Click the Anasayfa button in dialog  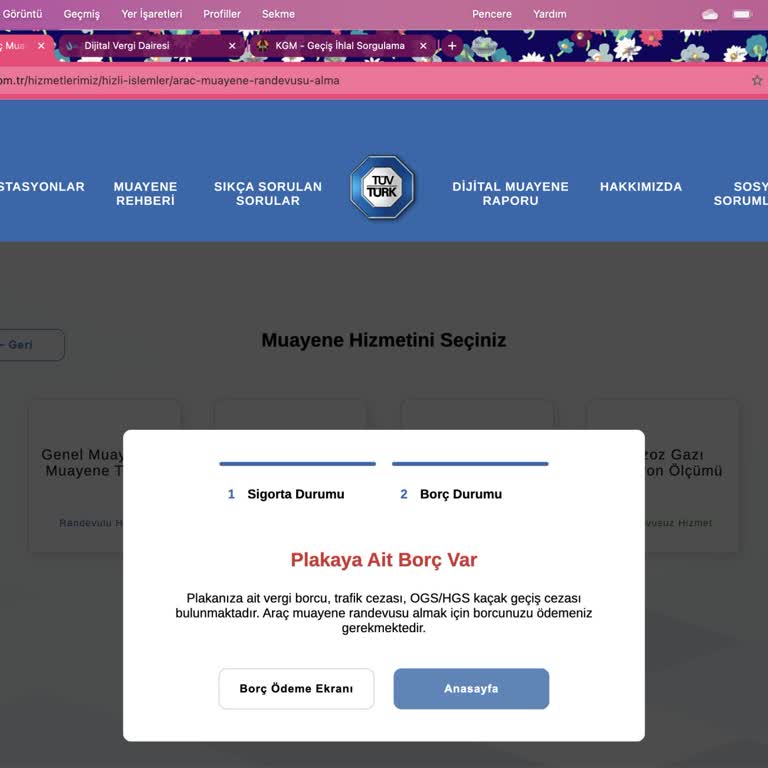coord(471,688)
